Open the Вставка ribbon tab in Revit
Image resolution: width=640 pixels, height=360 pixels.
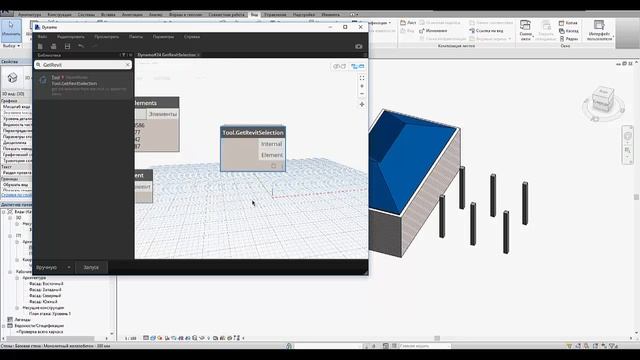coord(108,14)
